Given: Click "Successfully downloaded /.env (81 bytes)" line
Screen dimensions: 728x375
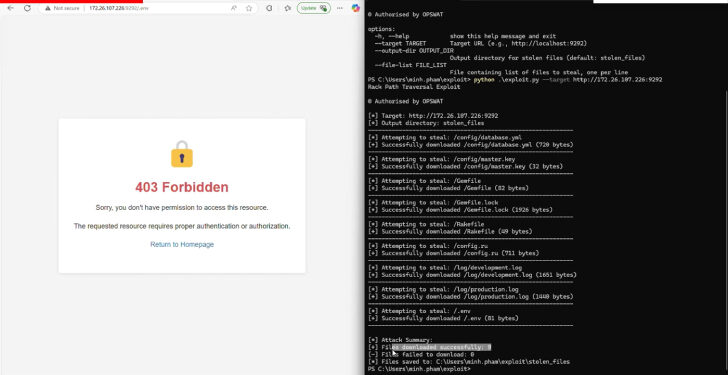Looking at the screenshot, I should point(443,318).
